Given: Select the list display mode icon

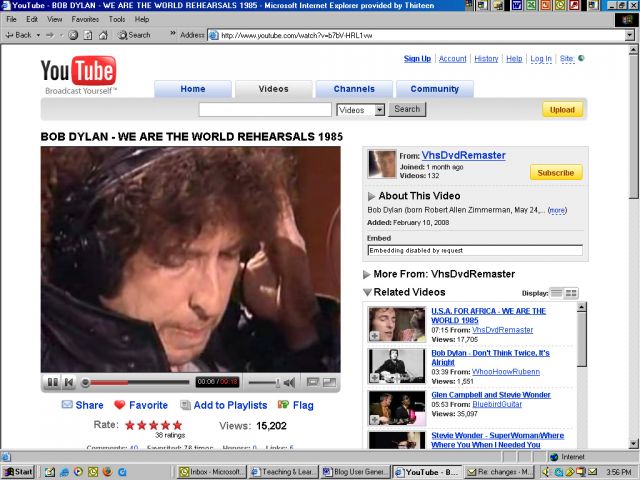Looking at the screenshot, I should coord(556,293).
